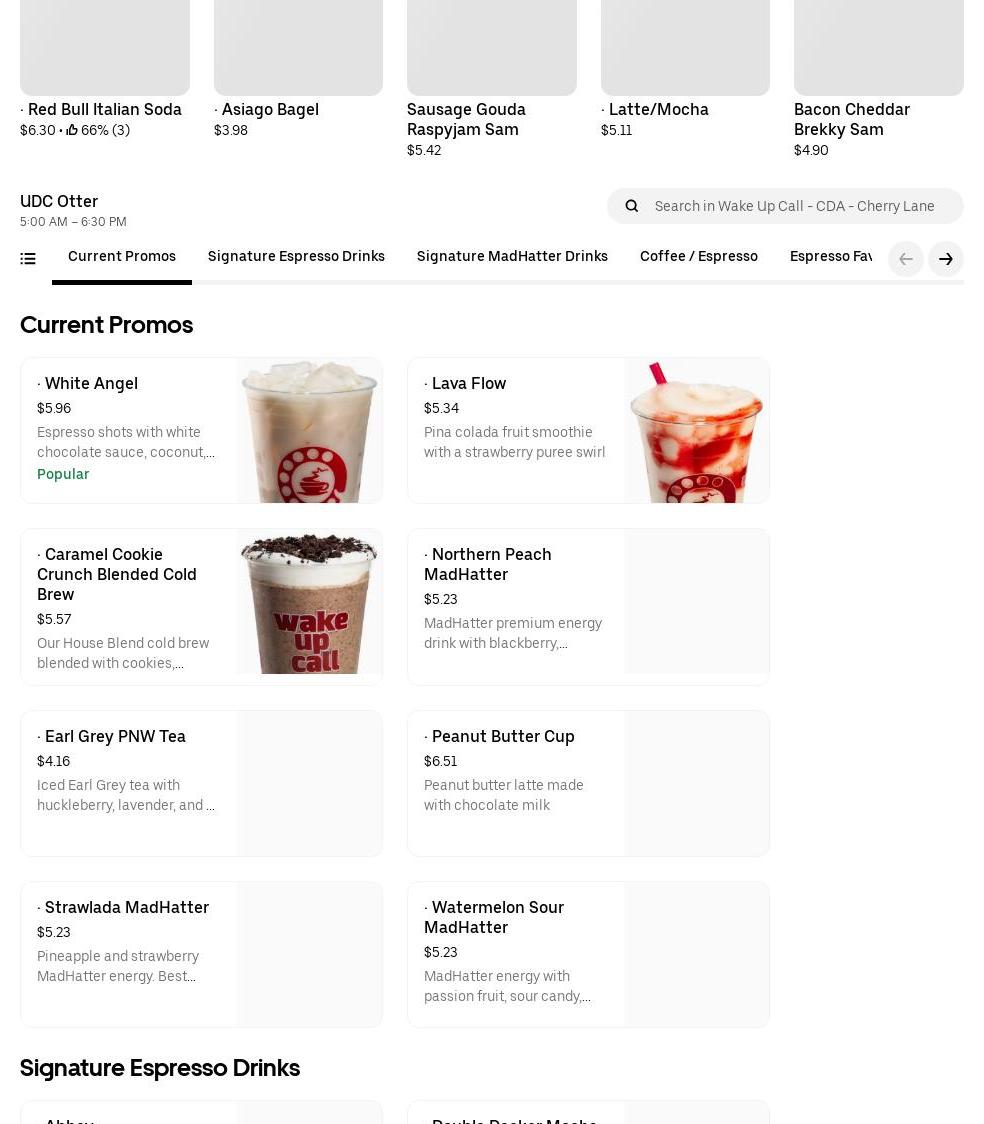Select the Asiago Bagel featured item

[x=298, y=70]
